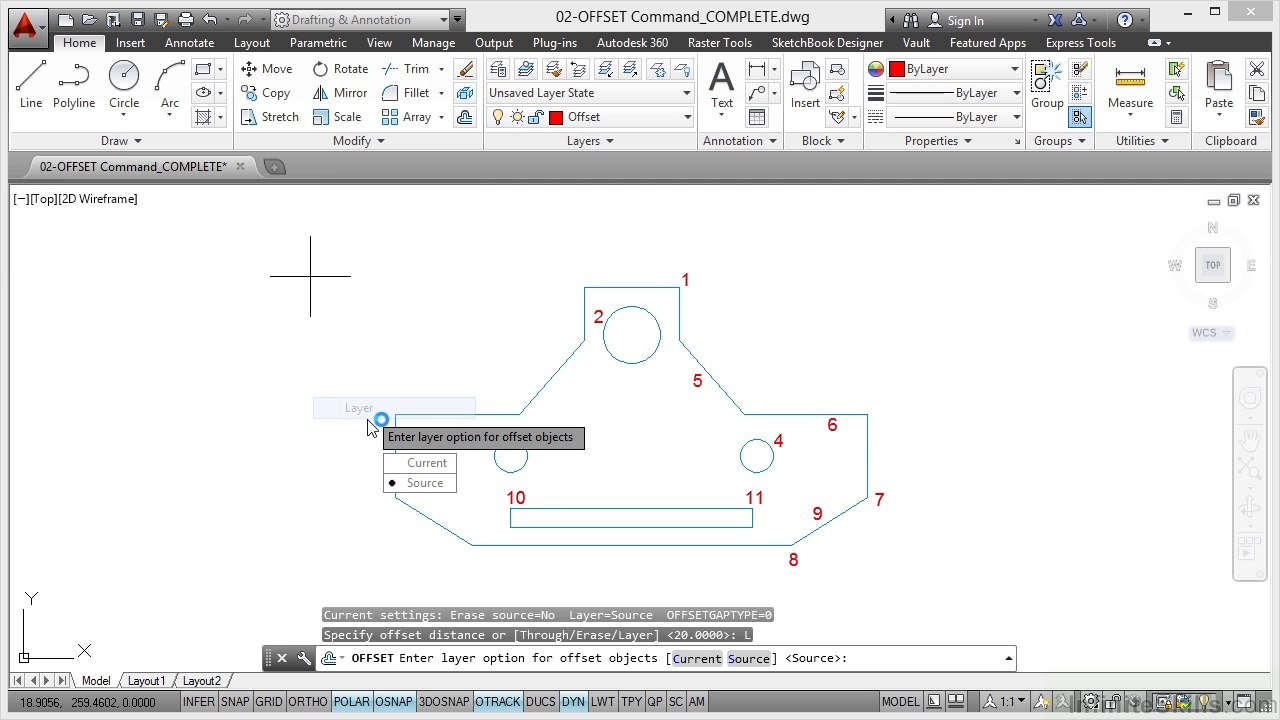The height and width of the screenshot is (720, 1280).
Task: Click the Trim tool
Action: tap(407, 69)
